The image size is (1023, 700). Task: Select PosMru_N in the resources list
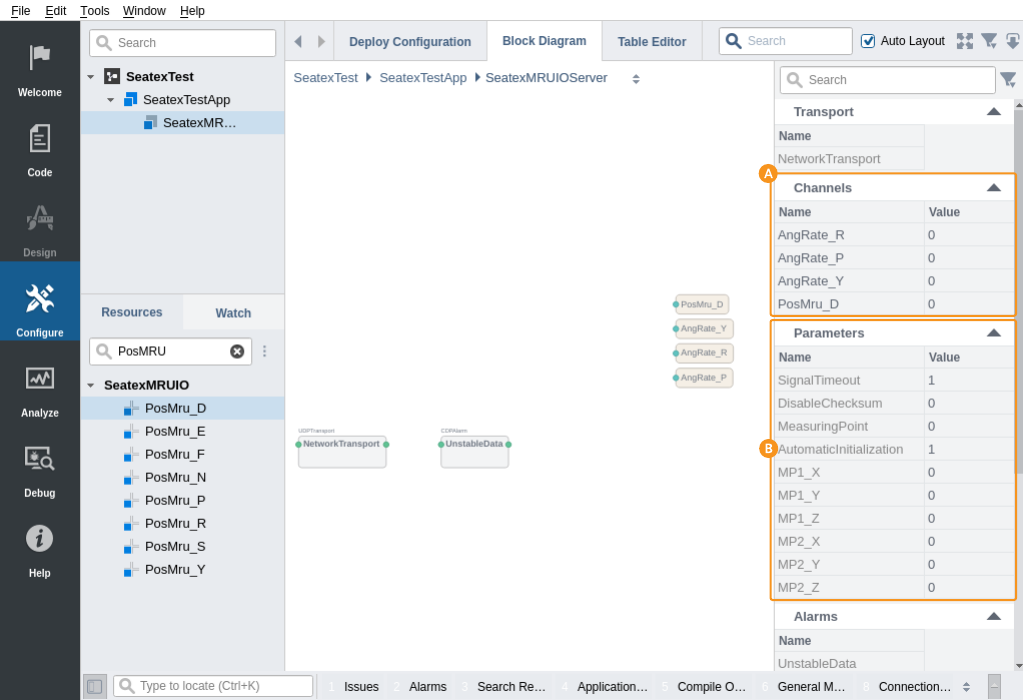point(175,477)
